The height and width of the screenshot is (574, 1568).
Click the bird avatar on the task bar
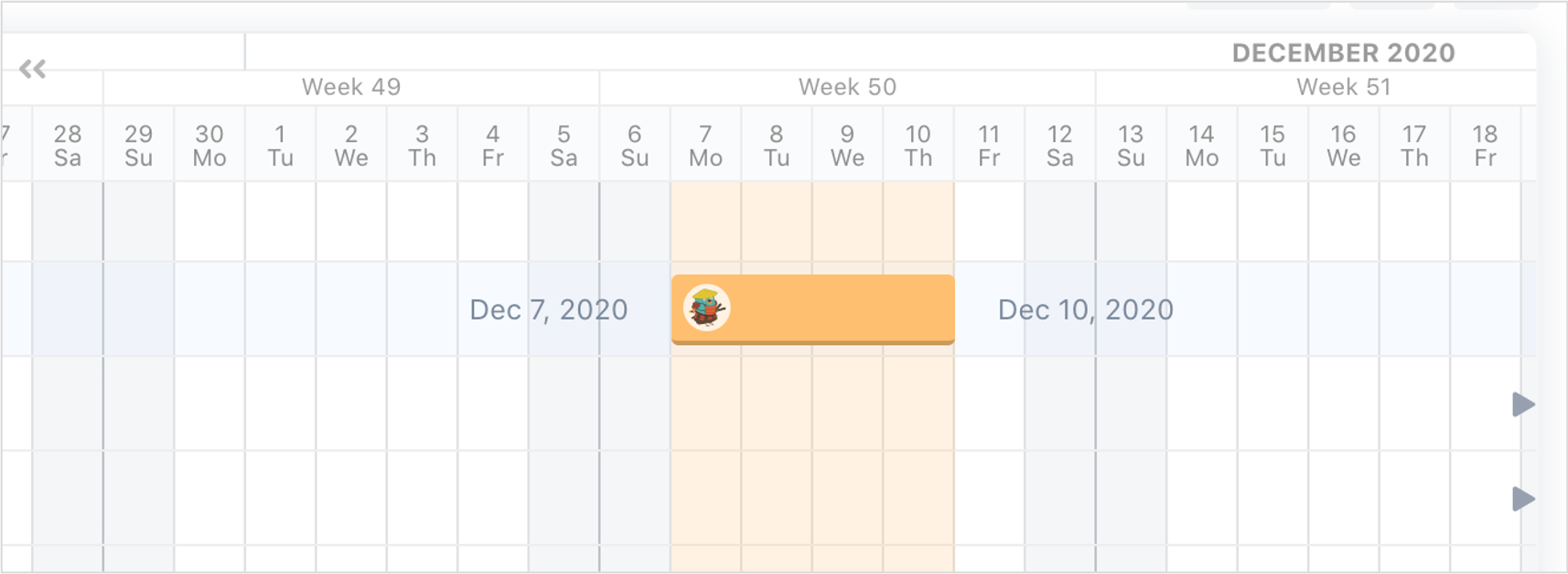tap(706, 308)
